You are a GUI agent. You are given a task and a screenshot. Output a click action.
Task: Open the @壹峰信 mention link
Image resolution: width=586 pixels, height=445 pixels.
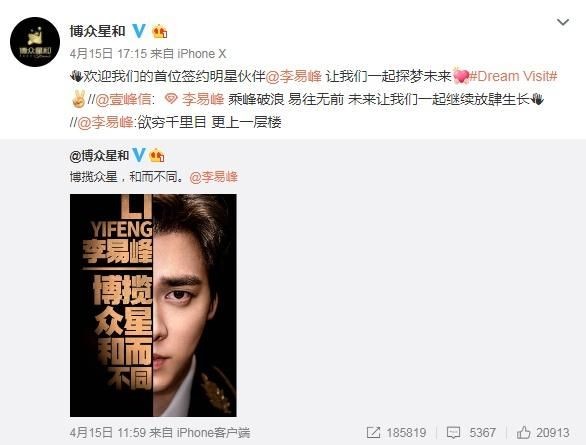tap(124, 99)
